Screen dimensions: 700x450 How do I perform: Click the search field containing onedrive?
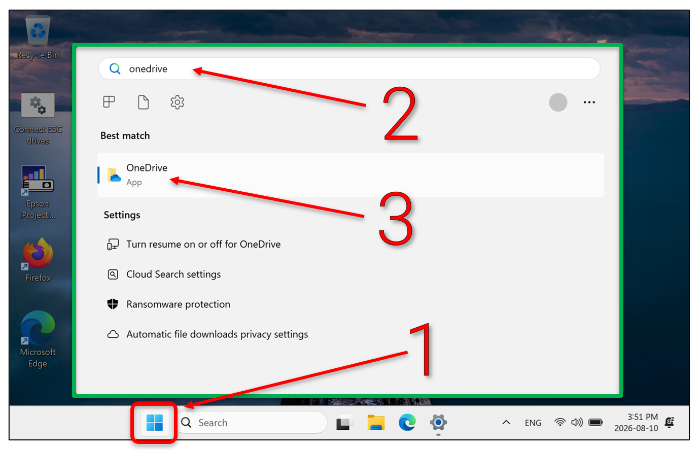349,69
